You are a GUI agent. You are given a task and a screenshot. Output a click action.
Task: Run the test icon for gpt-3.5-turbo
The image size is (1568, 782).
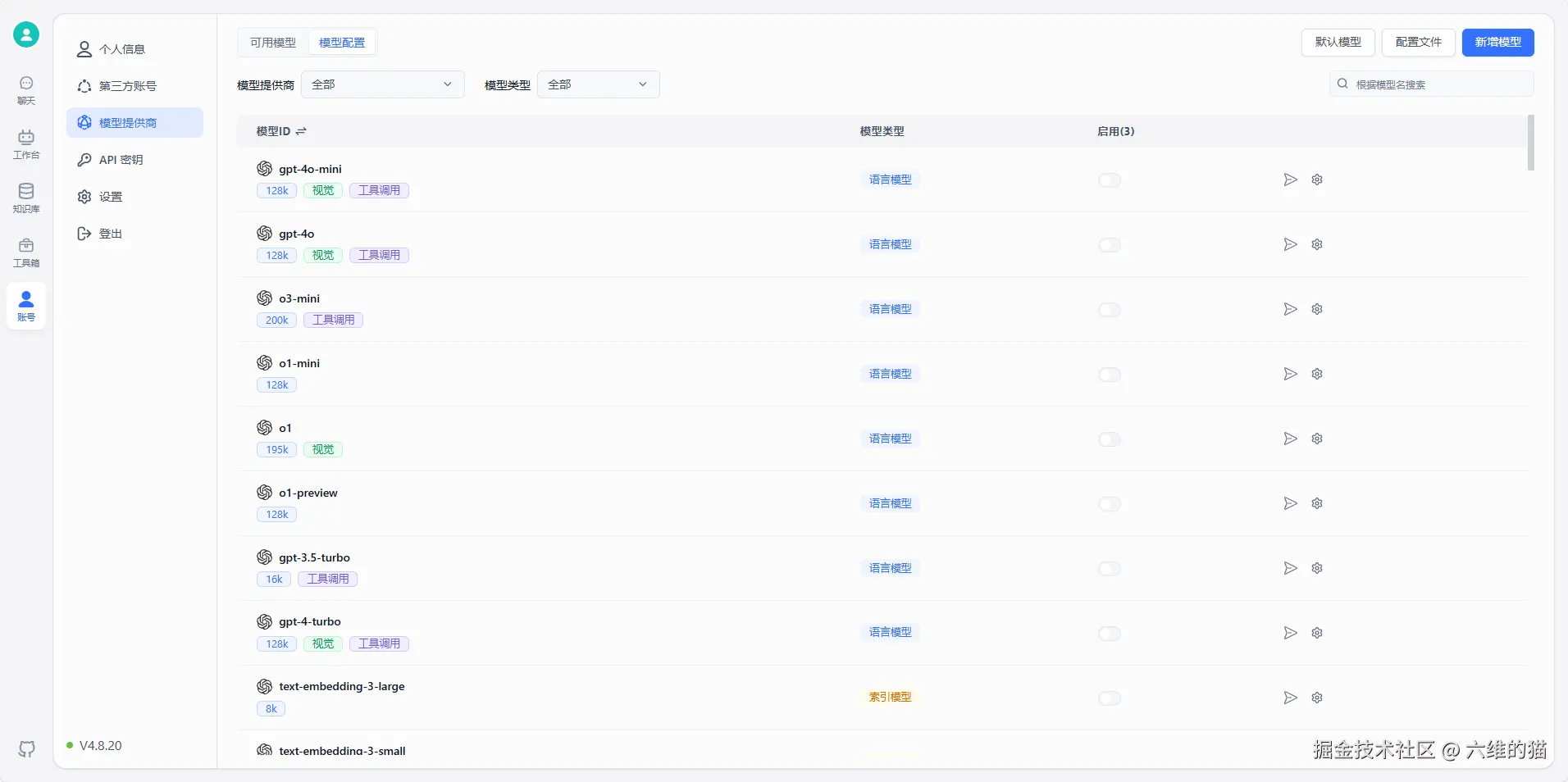coord(1290,568)
